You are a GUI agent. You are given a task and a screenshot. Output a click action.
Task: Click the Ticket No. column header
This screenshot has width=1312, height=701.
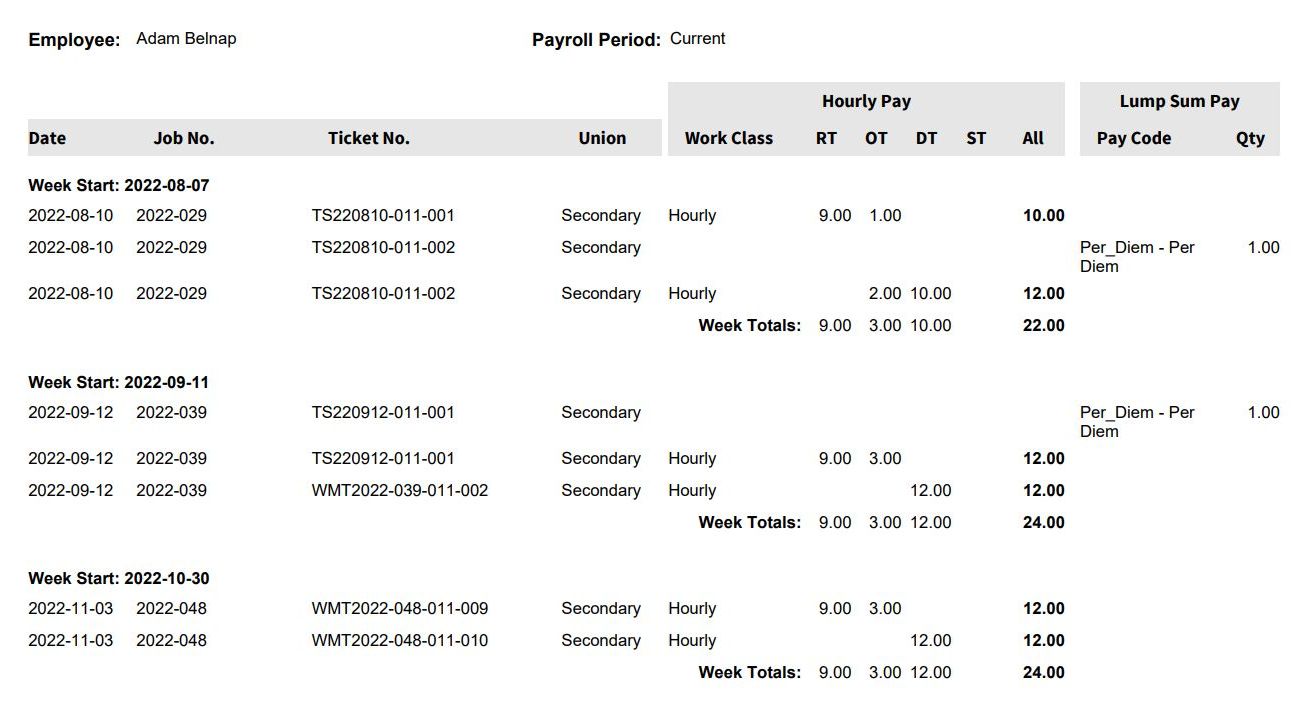(369, 138)
